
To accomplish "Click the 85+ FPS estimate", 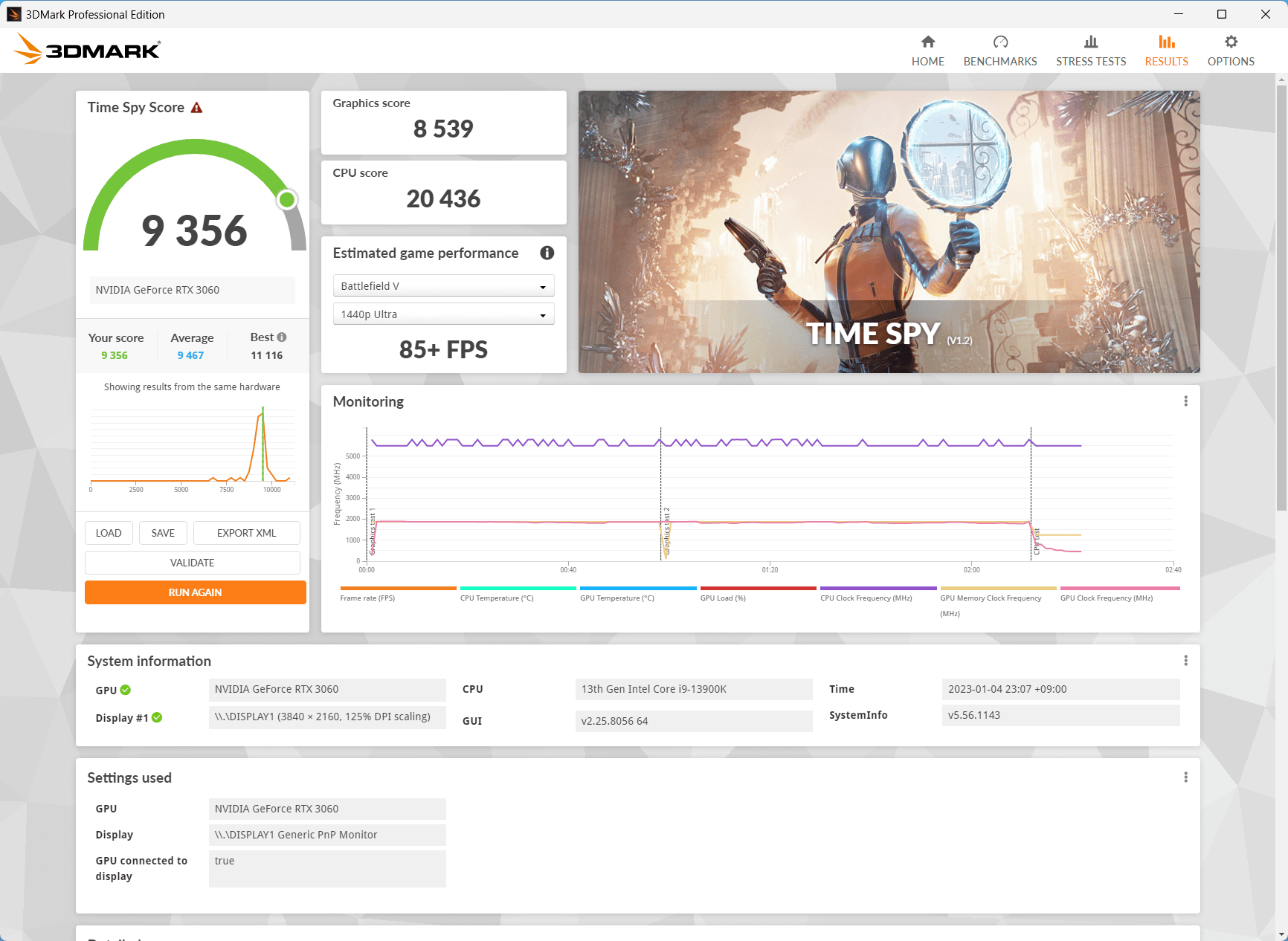I will click(443, 349).
